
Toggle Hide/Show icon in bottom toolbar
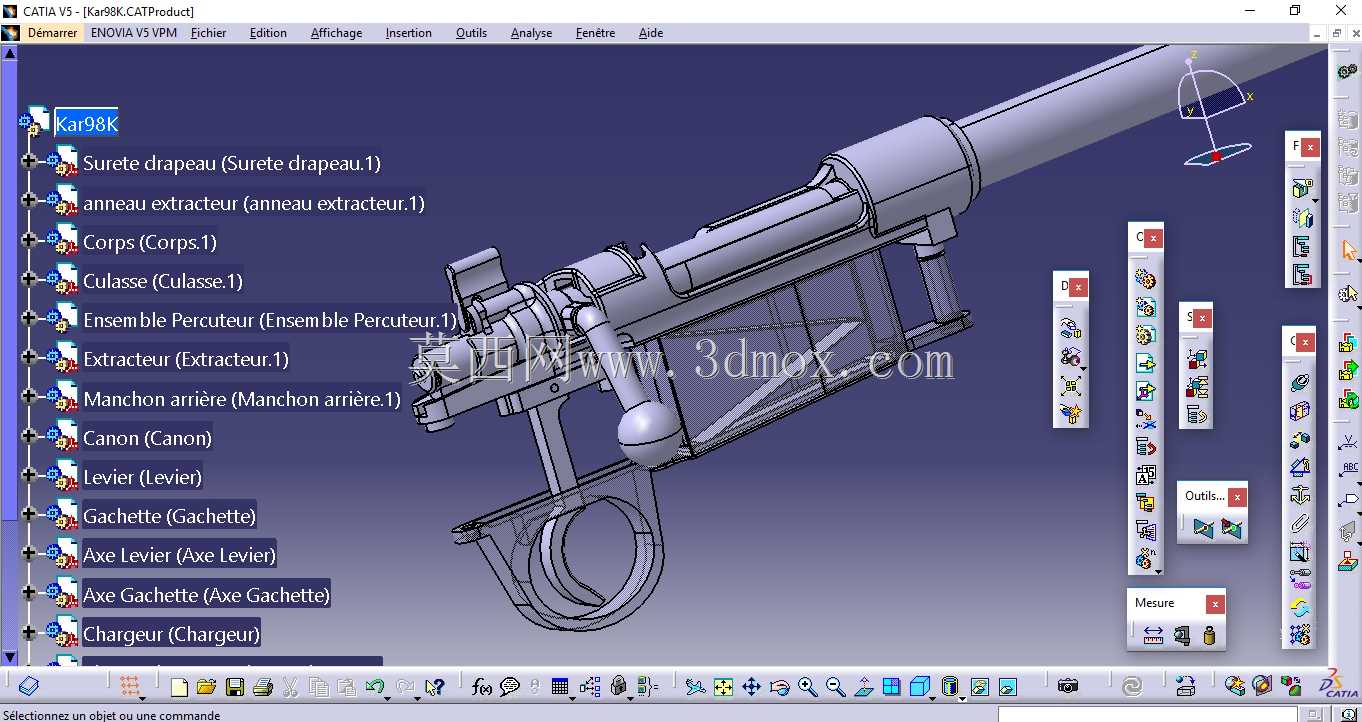point(979,687)
